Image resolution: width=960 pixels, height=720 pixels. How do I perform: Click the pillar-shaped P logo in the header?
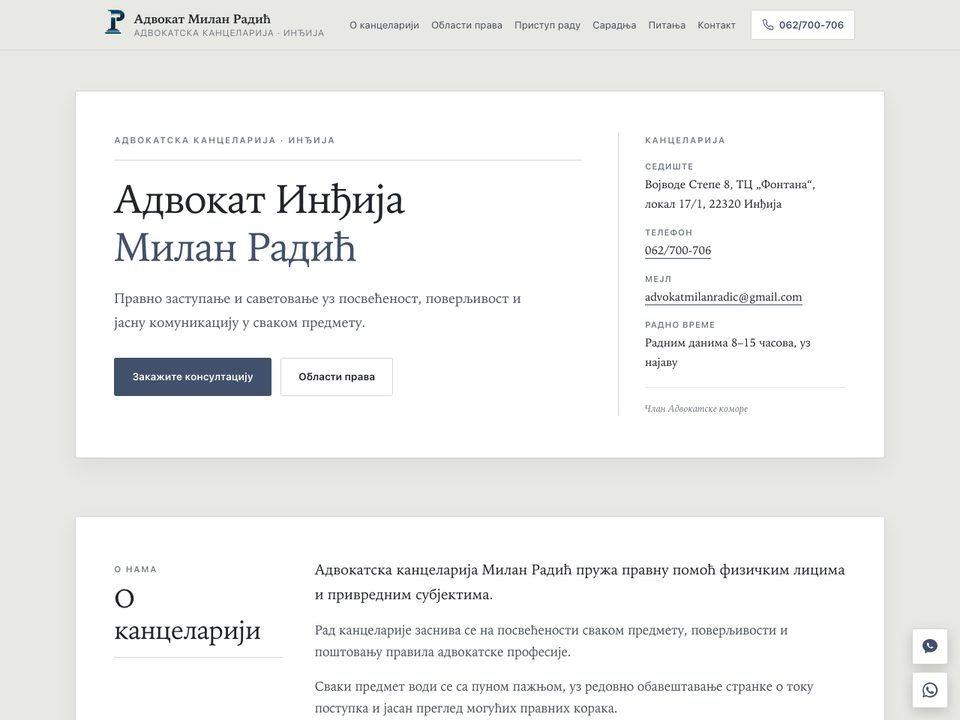pos(114,22)
